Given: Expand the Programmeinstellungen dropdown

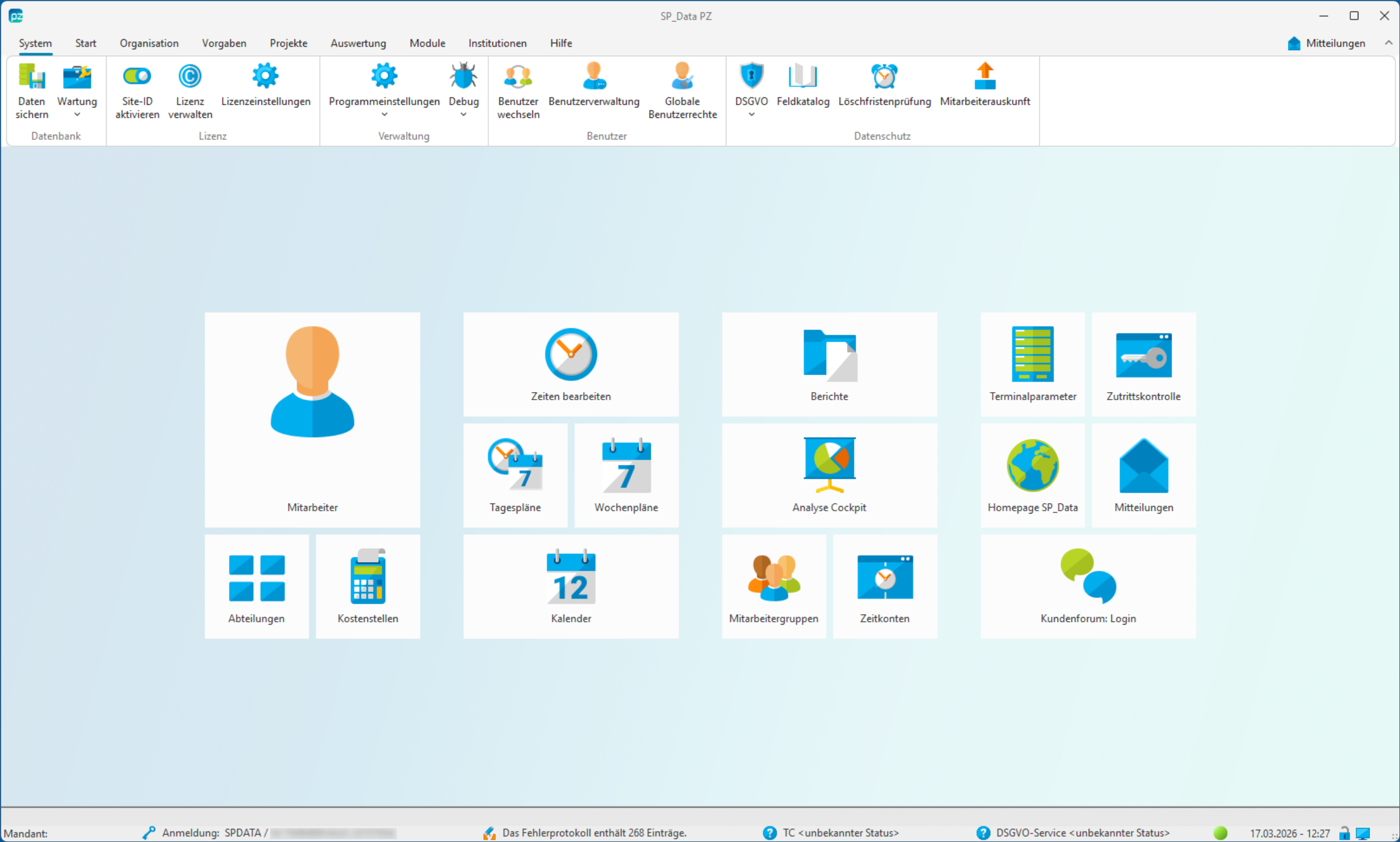Looking at the screenshot, I should click(x=384, y=115).
